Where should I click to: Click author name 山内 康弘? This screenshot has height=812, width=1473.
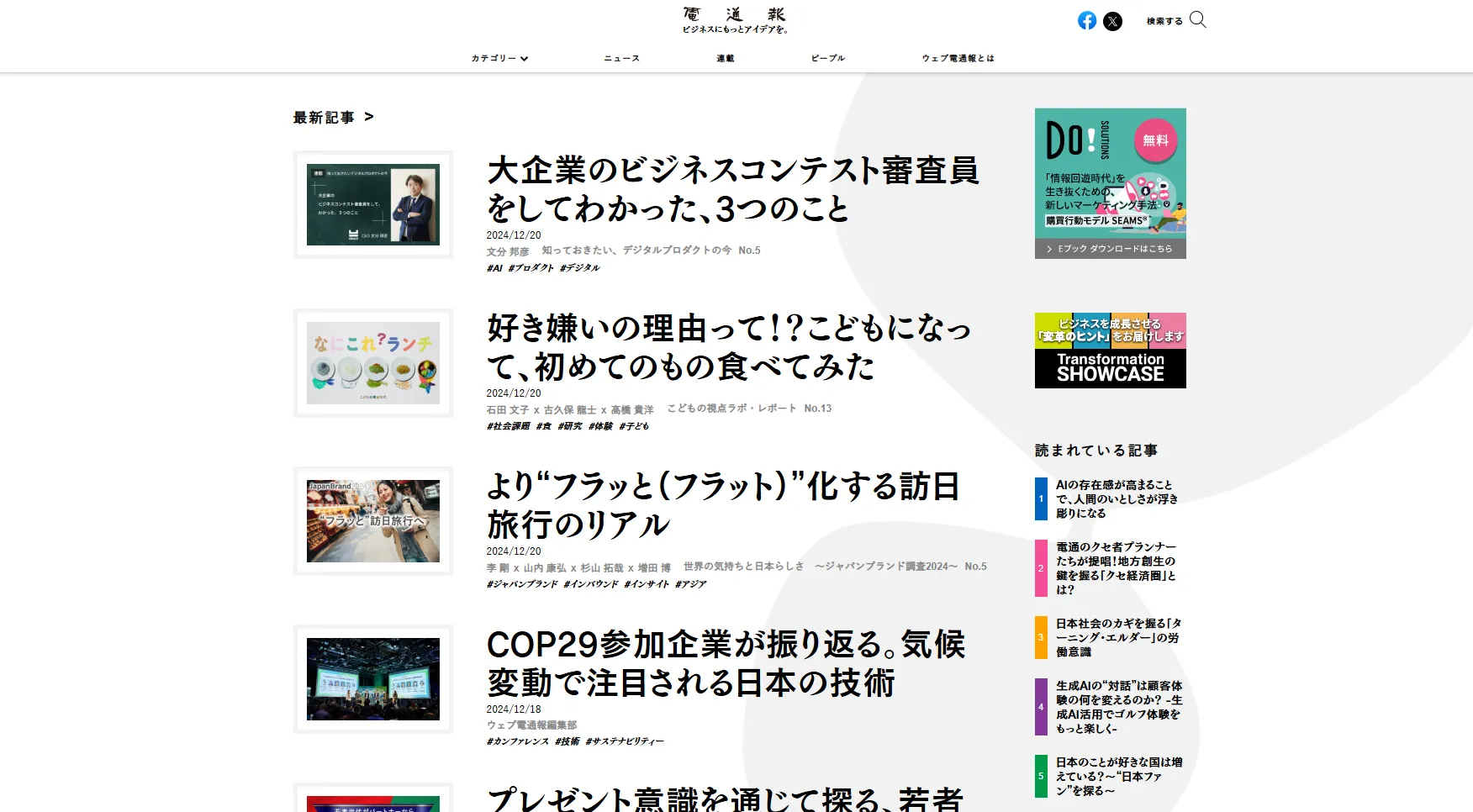point(545,567)
